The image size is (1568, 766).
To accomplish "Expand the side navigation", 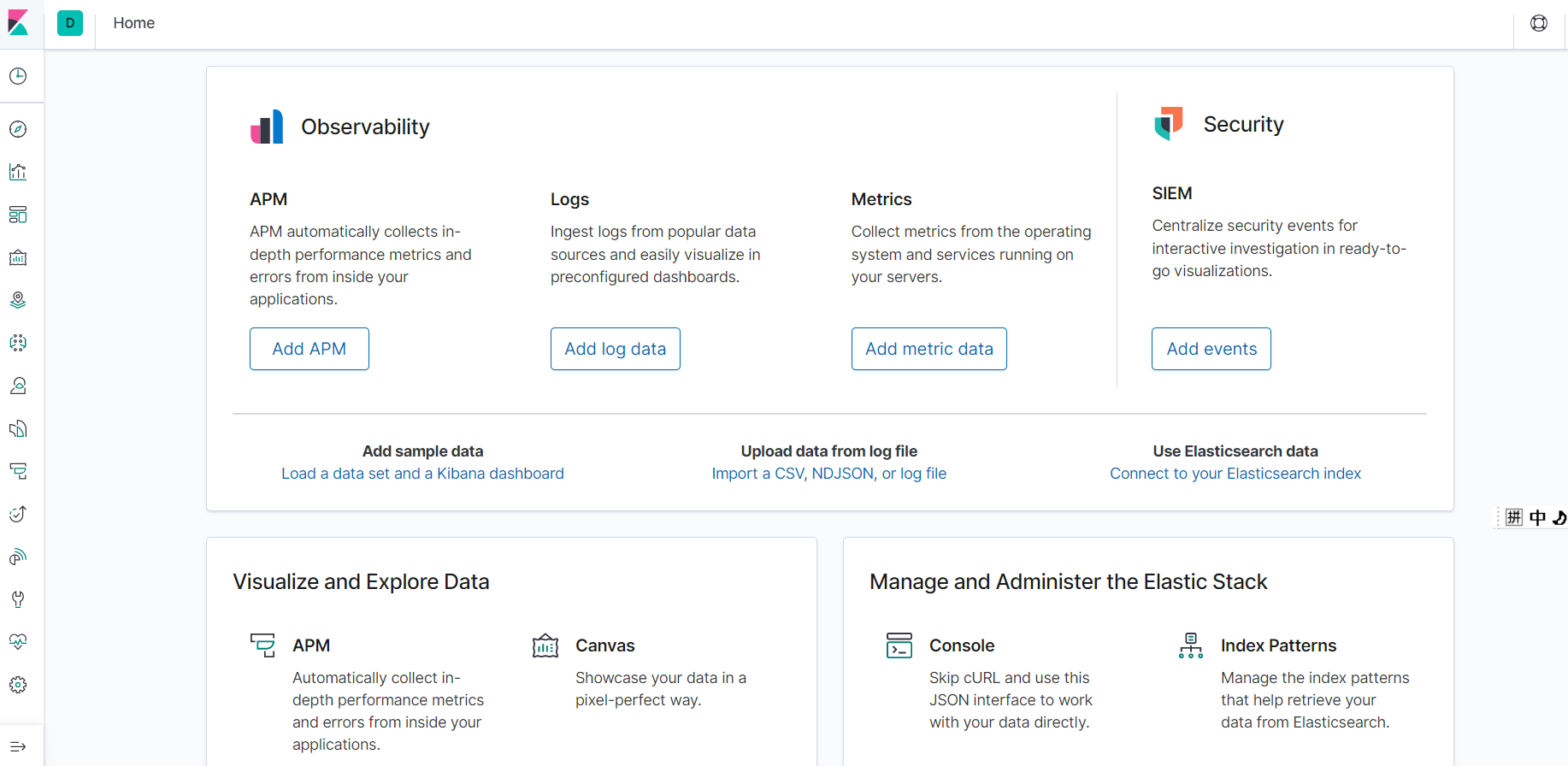I will click(x=18, y=746).
